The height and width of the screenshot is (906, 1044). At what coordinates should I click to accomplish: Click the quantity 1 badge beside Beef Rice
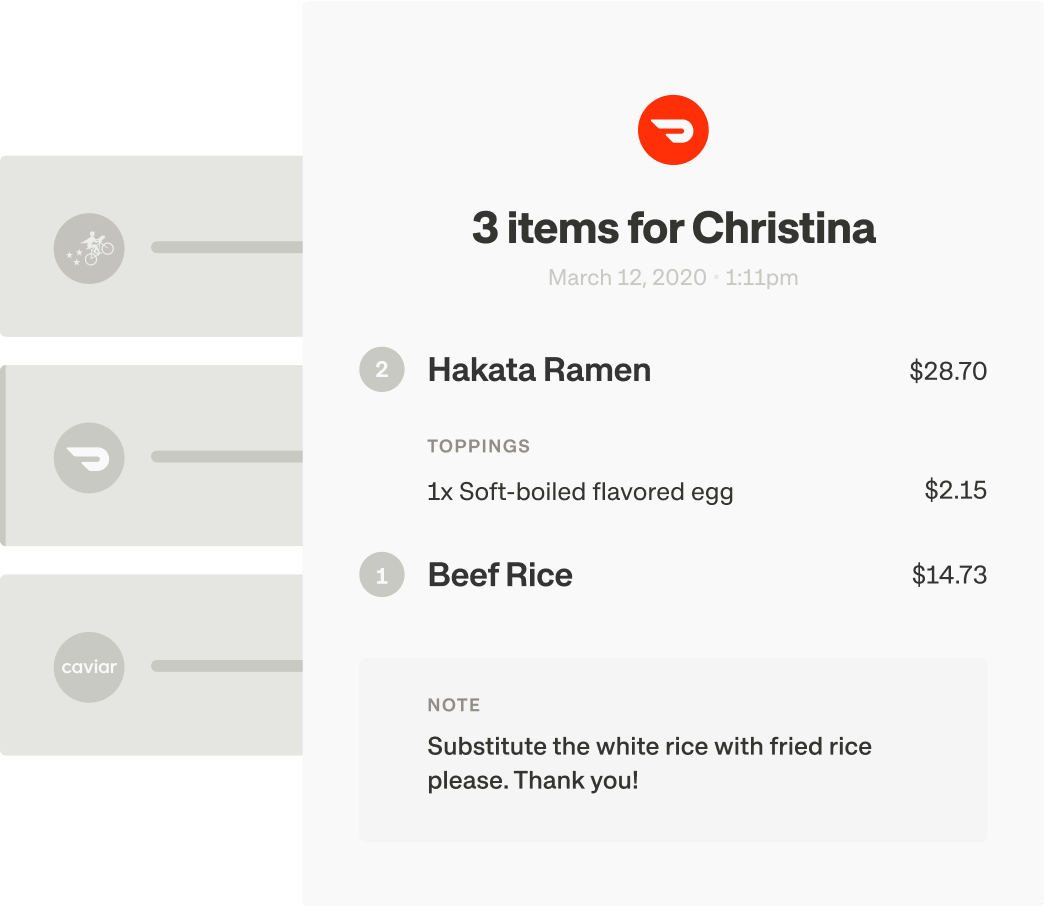(382, 574)
